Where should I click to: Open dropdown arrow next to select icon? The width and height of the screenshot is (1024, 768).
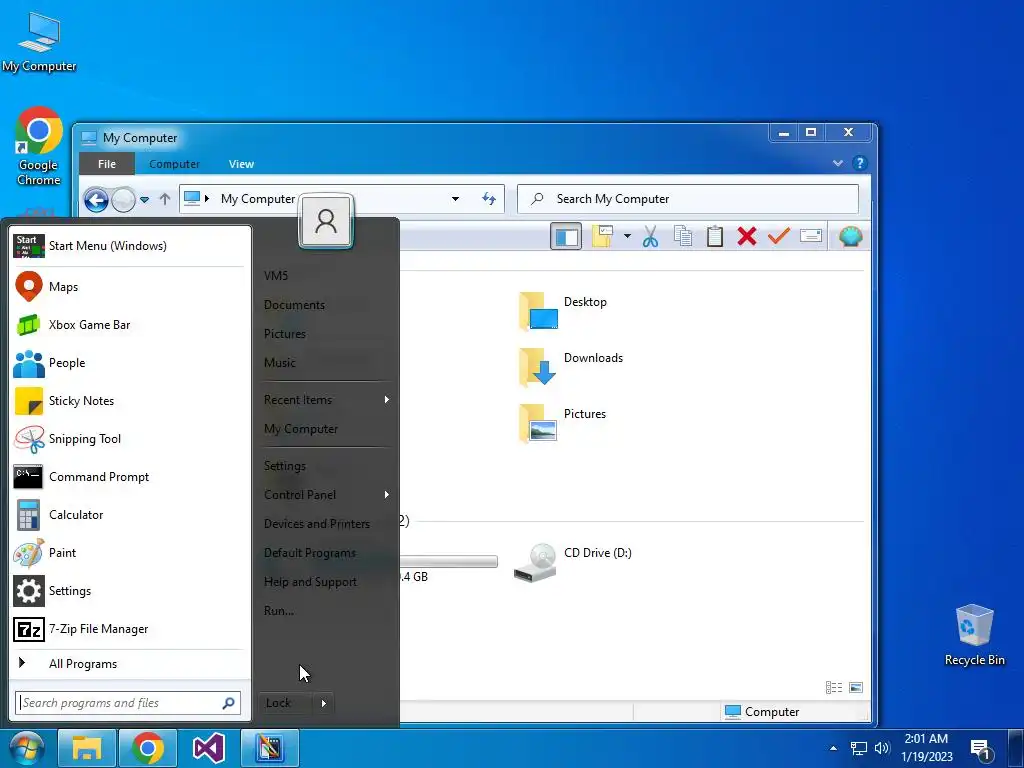[627, 236]
